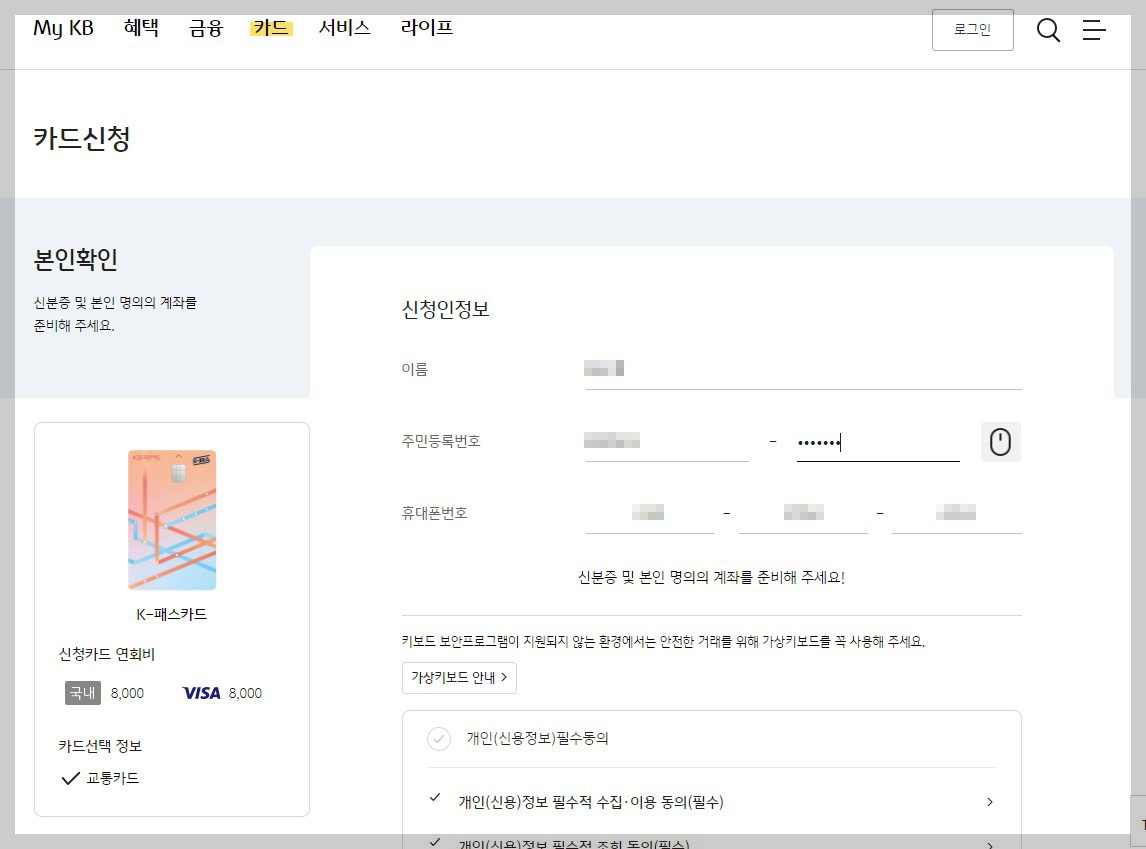Open the 서비스 menu

click(x=344, y=28)
